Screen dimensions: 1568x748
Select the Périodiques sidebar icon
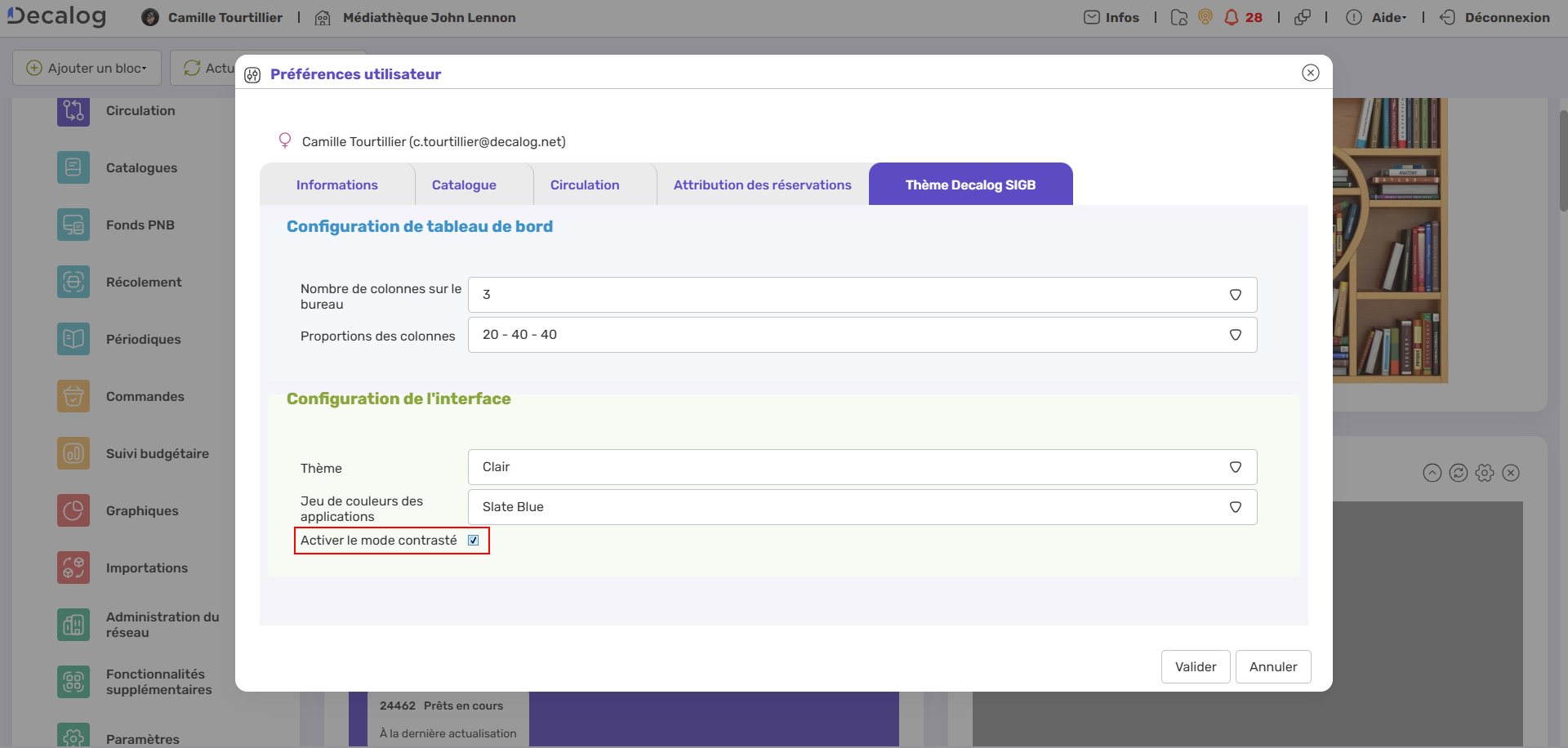(x=73, y=339)
